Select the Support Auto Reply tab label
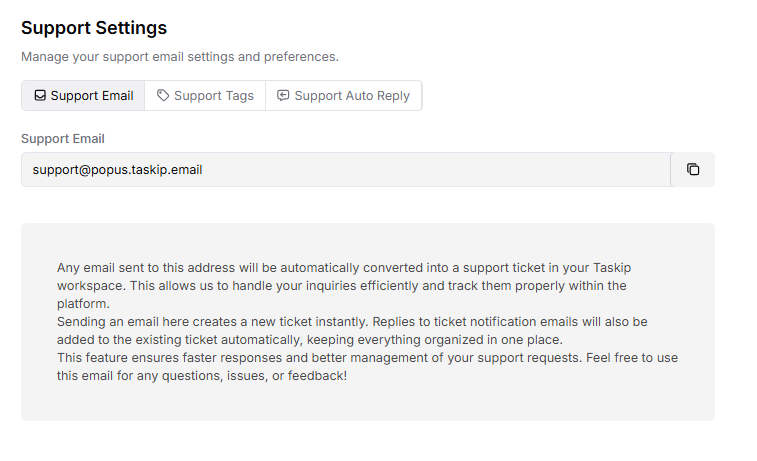The width and height of the screenshot is (757, 461). pyautogui.click(x=352, y=96)
